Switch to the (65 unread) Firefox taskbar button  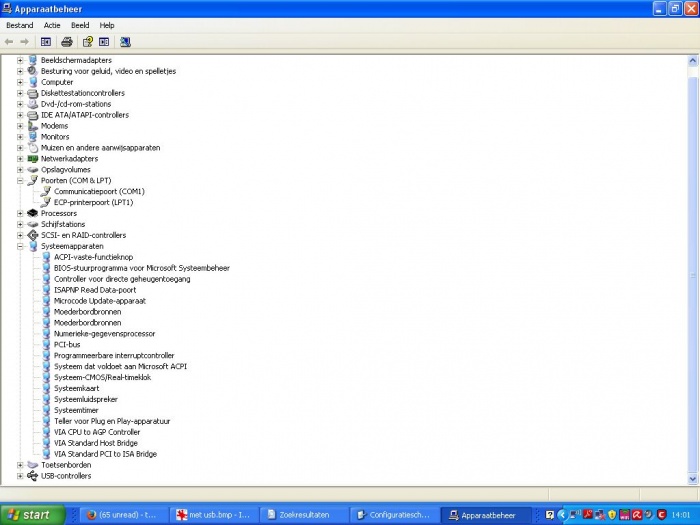pos(124,515)
